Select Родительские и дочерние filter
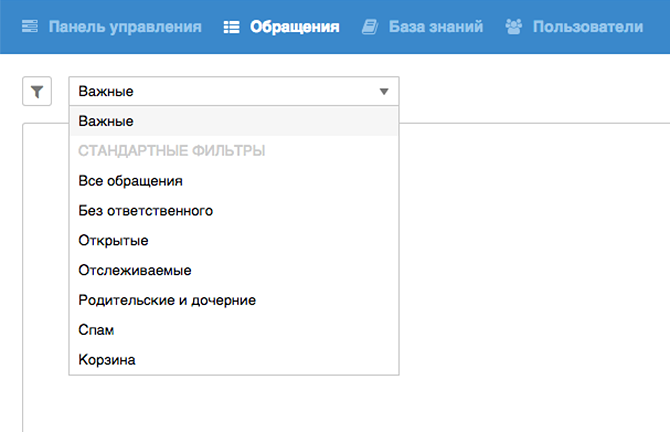The image size is (670, 432). [234, 300]
